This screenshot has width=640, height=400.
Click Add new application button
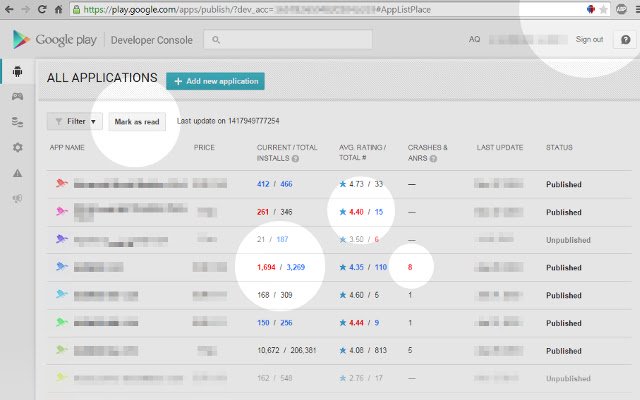(x=216, y=81)
